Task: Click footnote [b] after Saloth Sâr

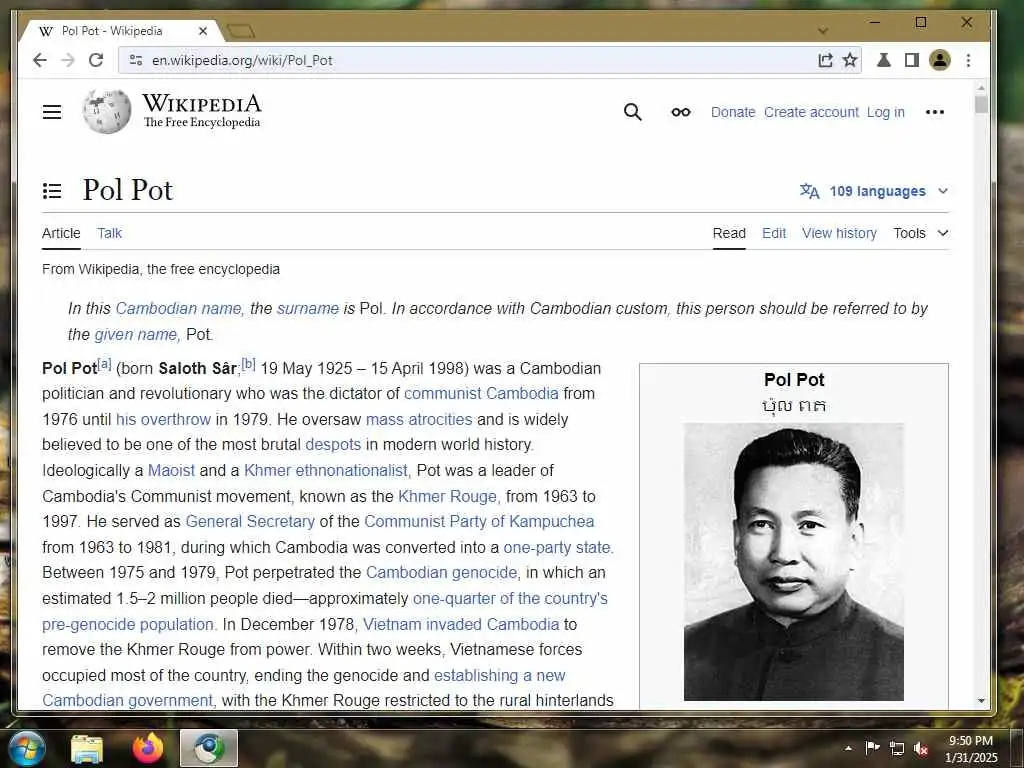Action: (249, 364)
